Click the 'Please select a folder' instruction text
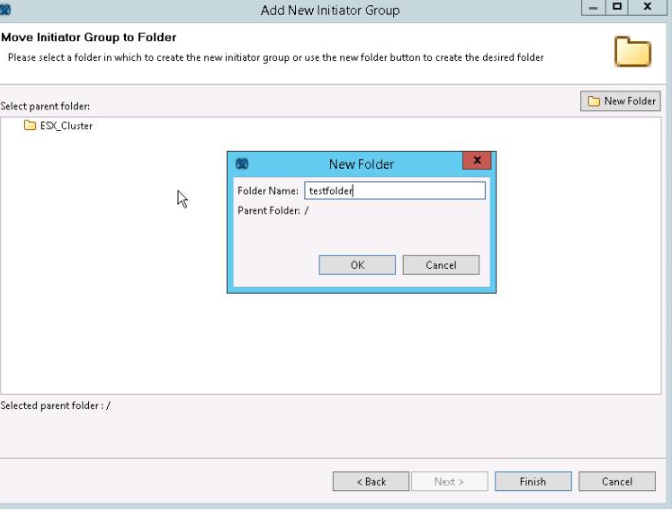 pyautogui.click(x=276, y=57)
